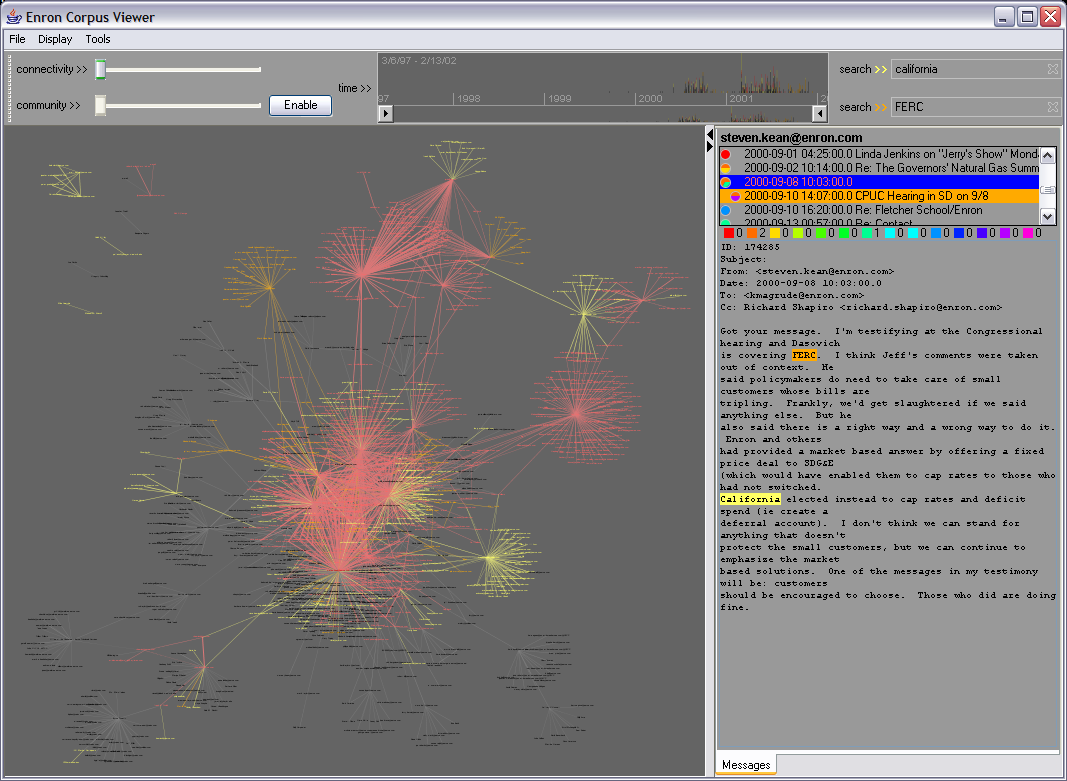This screenshot has width=1067, height=781.
Task: Select the Governors' Natural Gas Summit message
Action: click(879, 168)
